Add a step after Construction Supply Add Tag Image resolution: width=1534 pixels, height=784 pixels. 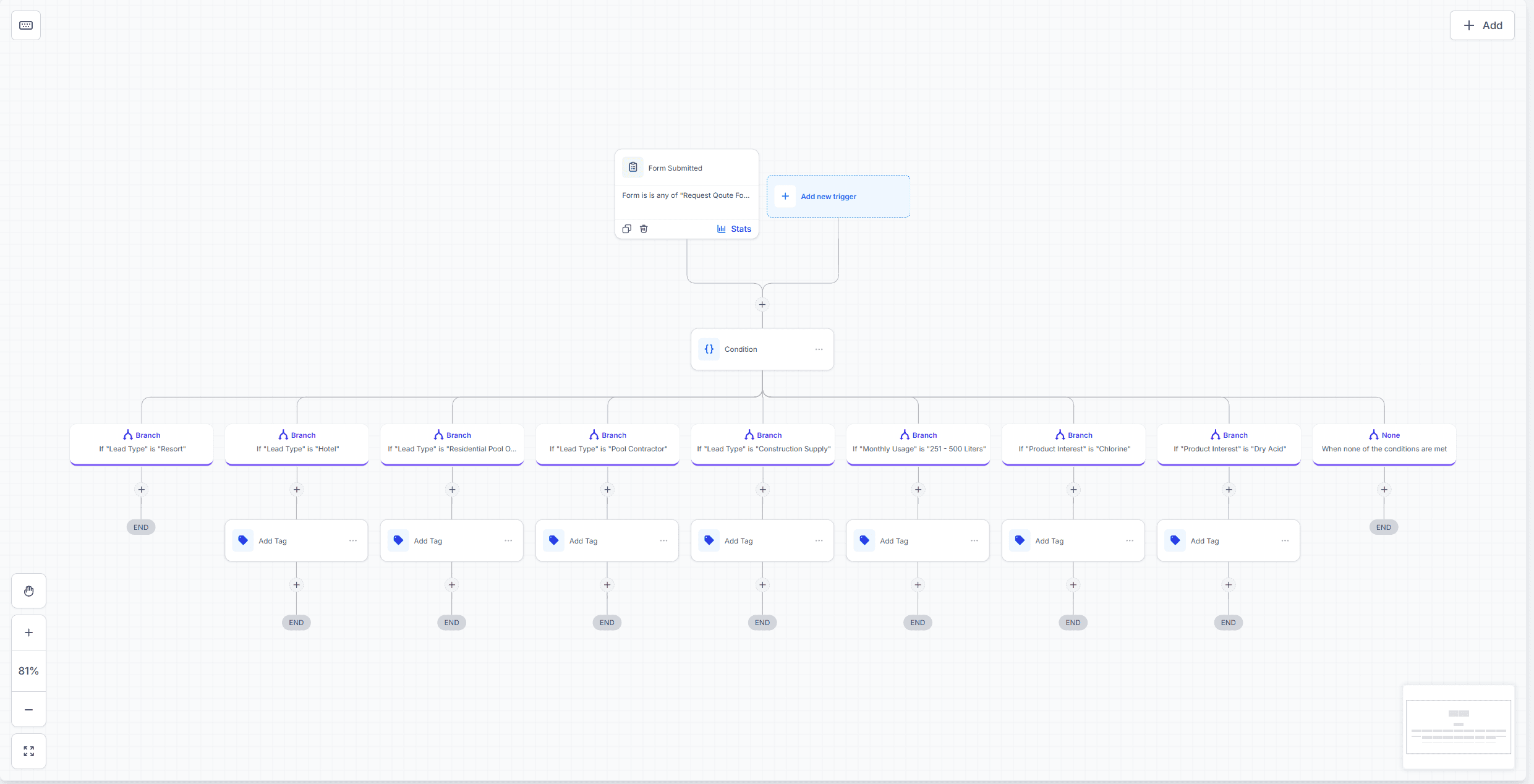tap(763, 585)
